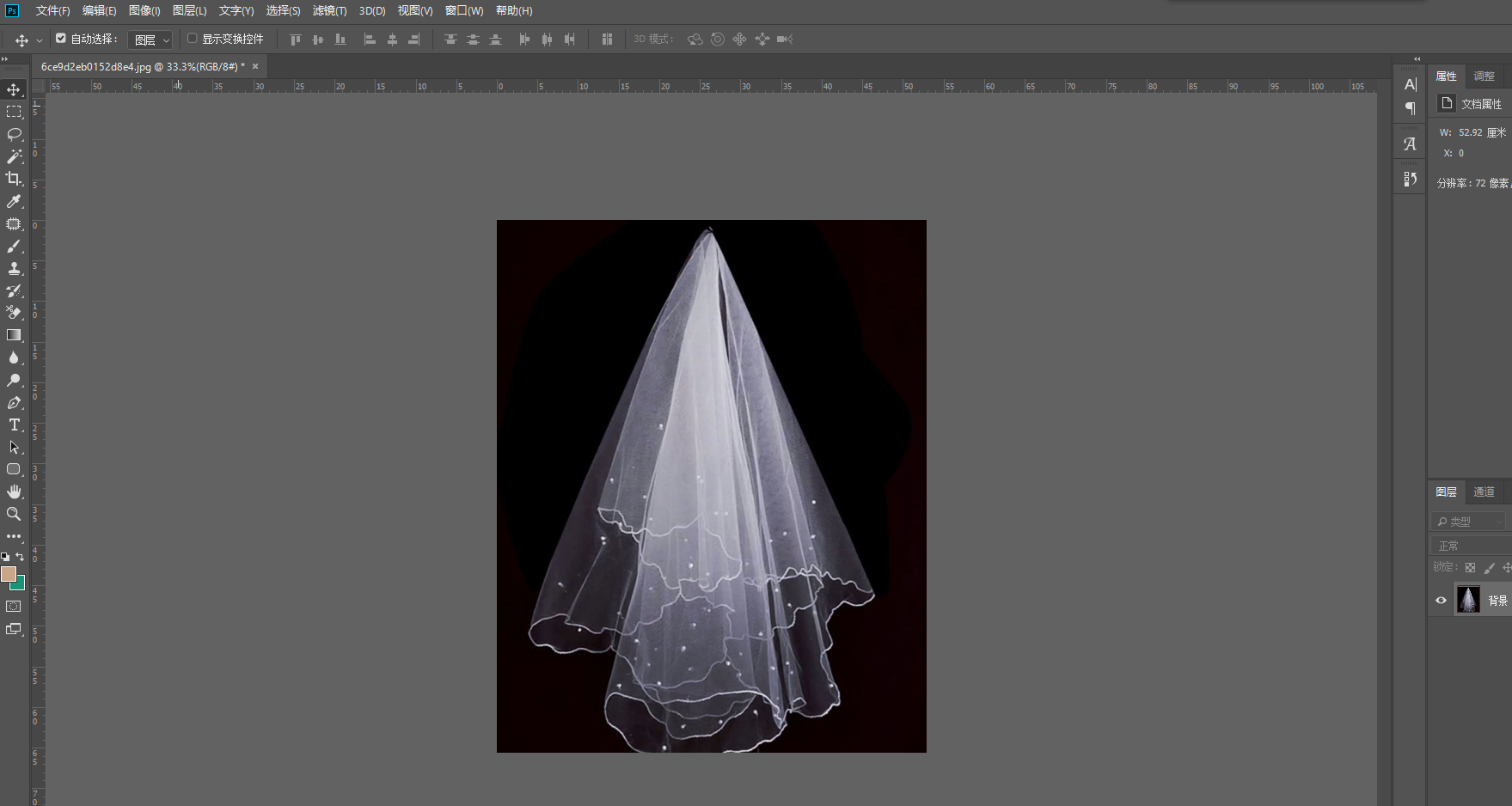1512x806 pixels.
Task: Switch to the 调整 tab
Action: [x=1484, y=76]
